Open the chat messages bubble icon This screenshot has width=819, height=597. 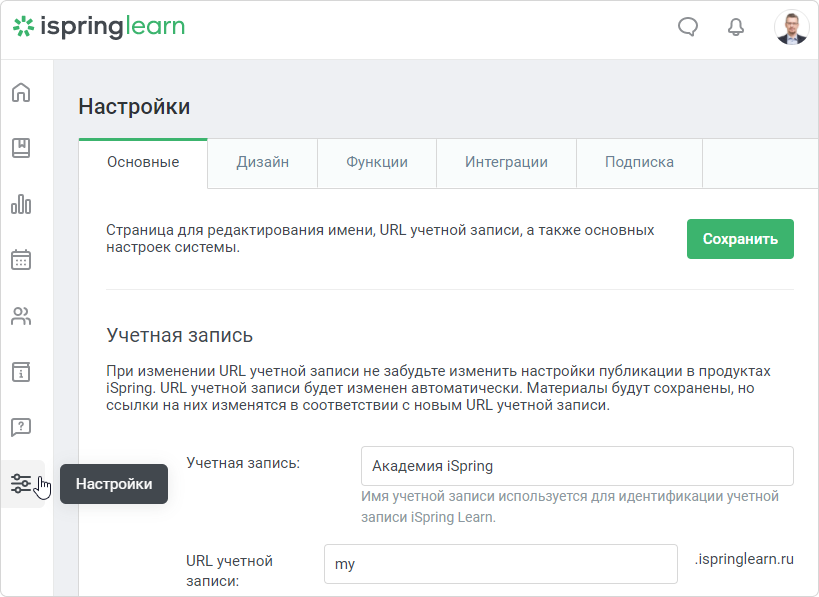[688, 27]
